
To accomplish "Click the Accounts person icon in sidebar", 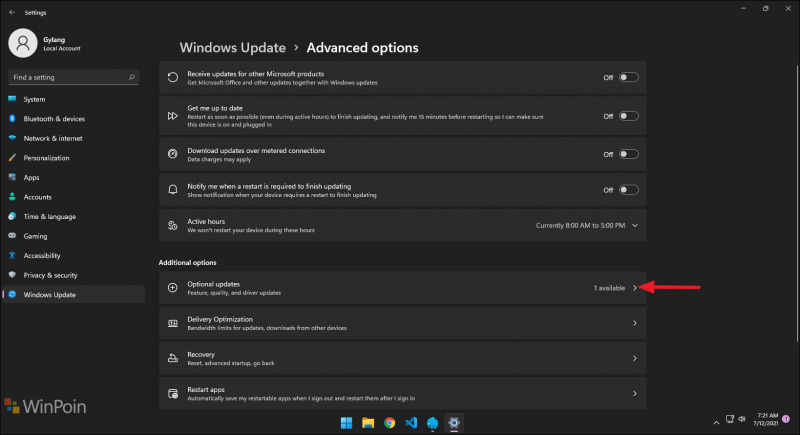I will click(12, 197).
